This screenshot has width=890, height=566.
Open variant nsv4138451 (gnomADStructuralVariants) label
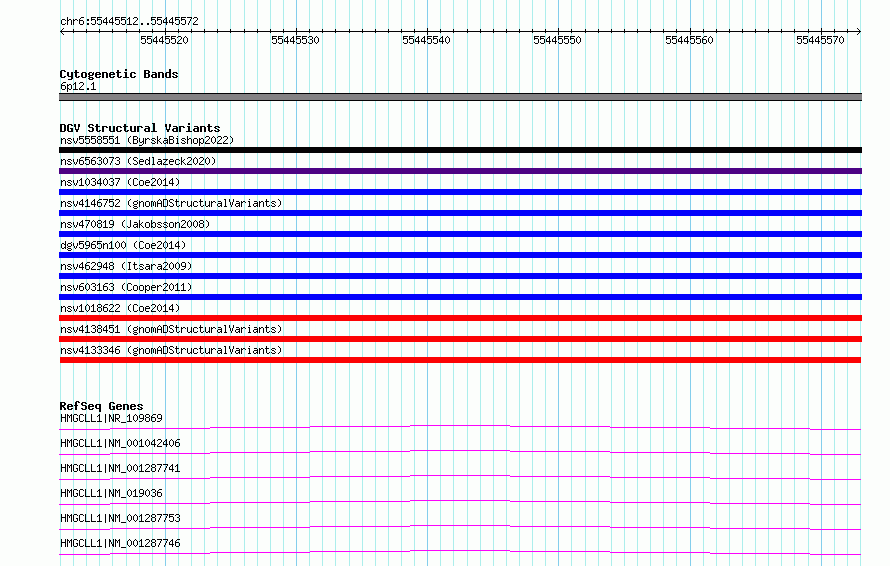coord(171,329)
